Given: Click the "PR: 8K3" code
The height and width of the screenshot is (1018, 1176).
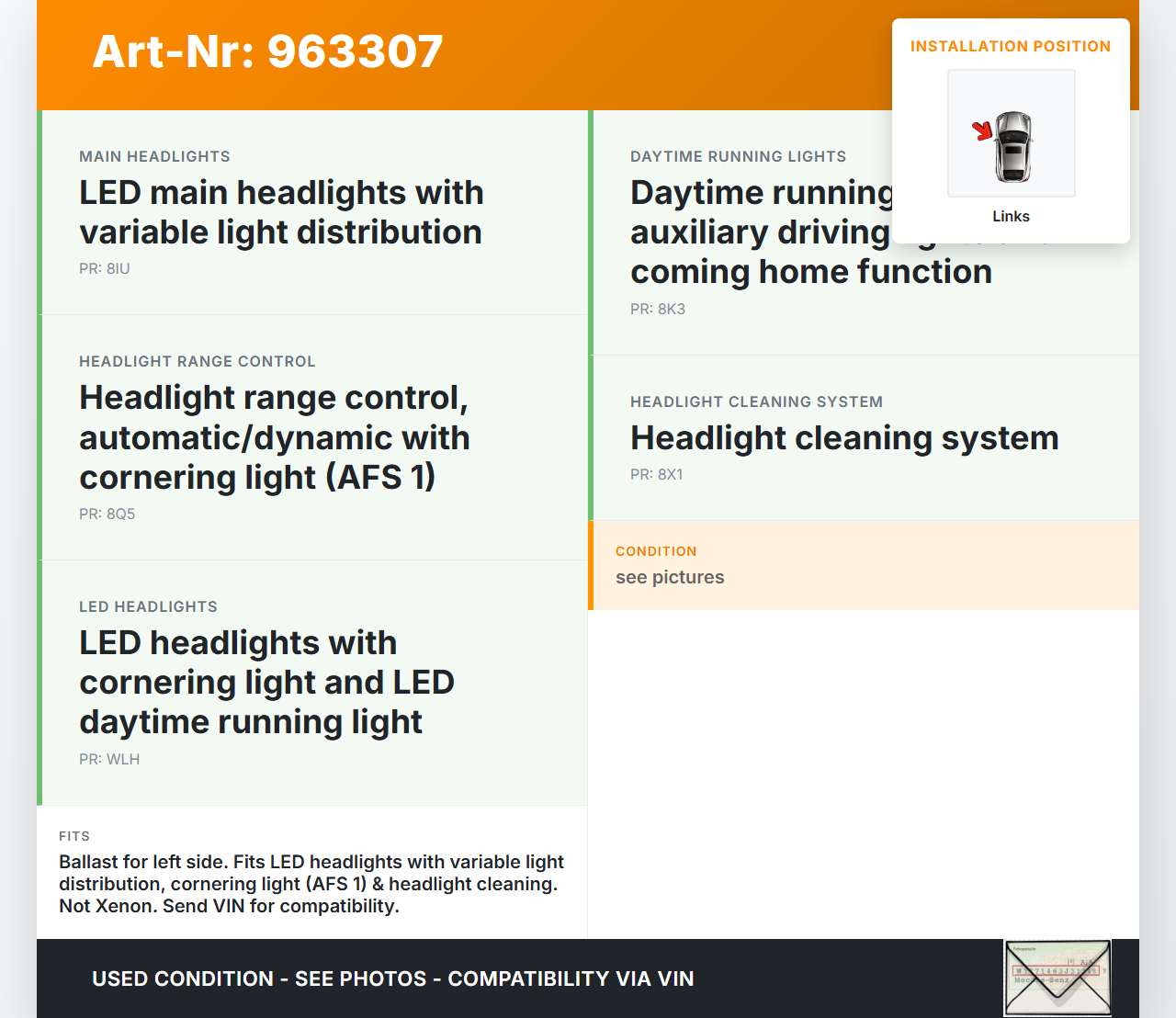Looking at the screenshot, I should click(658, 309).
